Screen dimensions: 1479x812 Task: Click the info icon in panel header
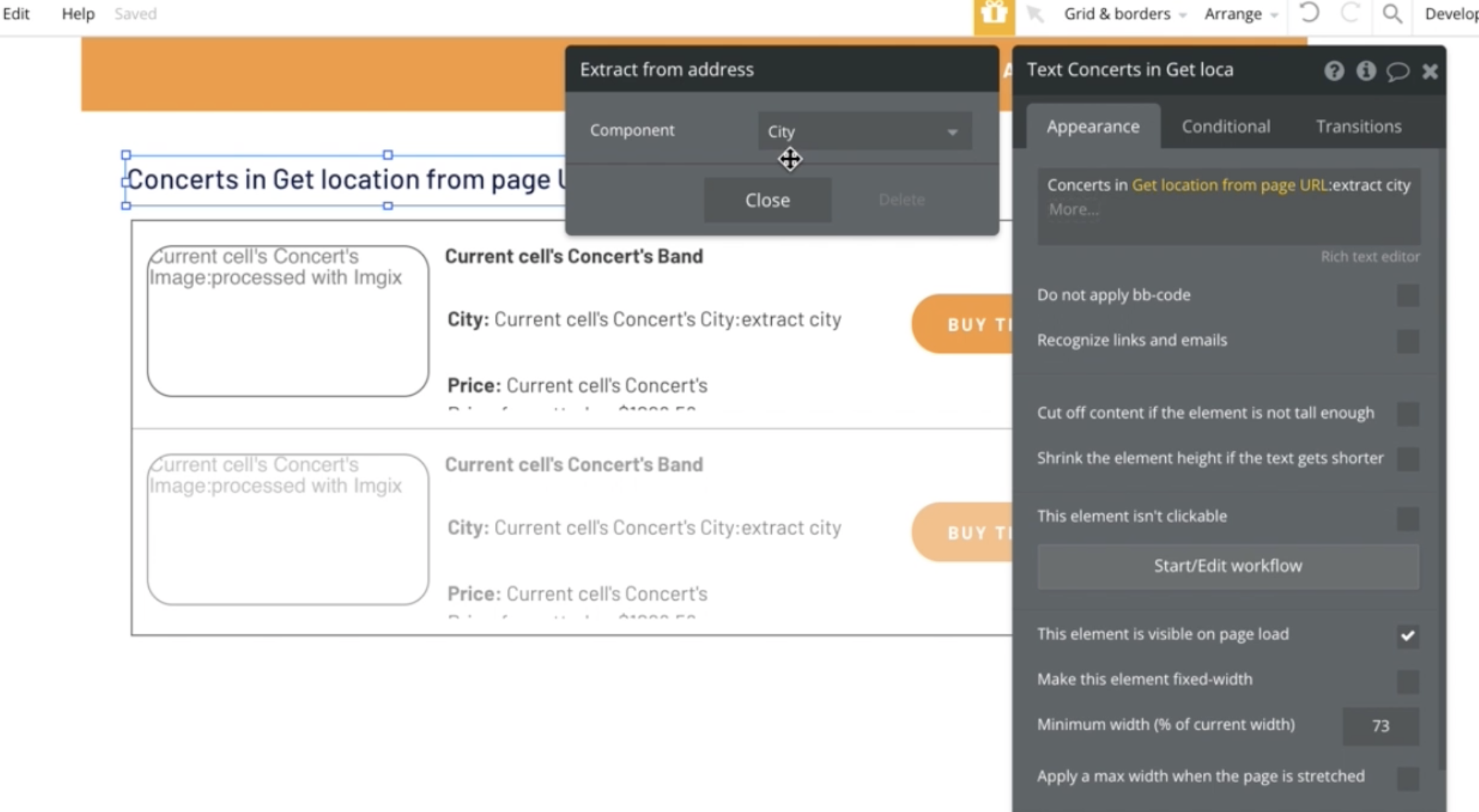1366,71
